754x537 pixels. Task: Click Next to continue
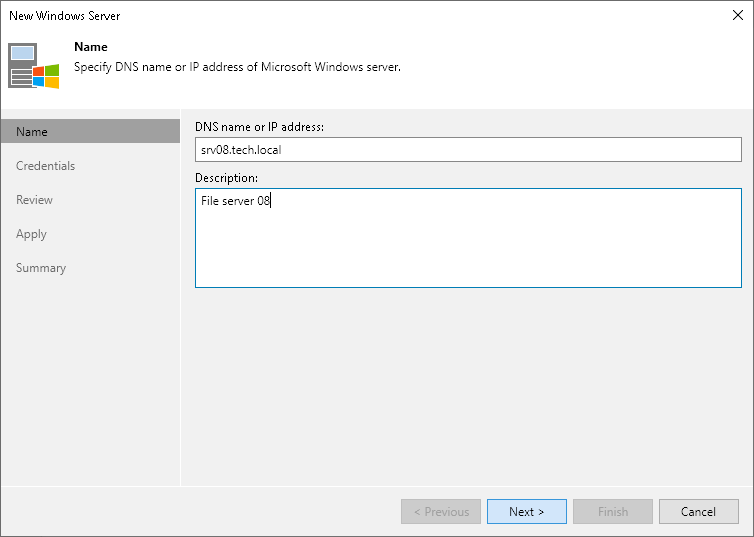(x=527, y=512)
